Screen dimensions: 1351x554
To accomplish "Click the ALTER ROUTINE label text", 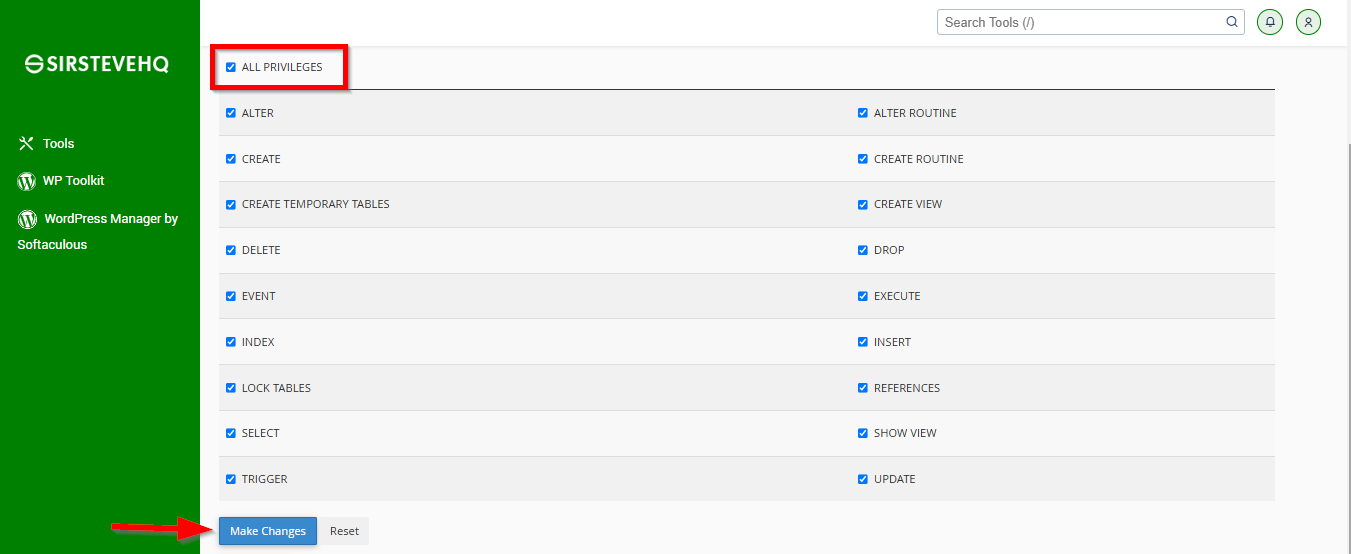I will [915, 113].
